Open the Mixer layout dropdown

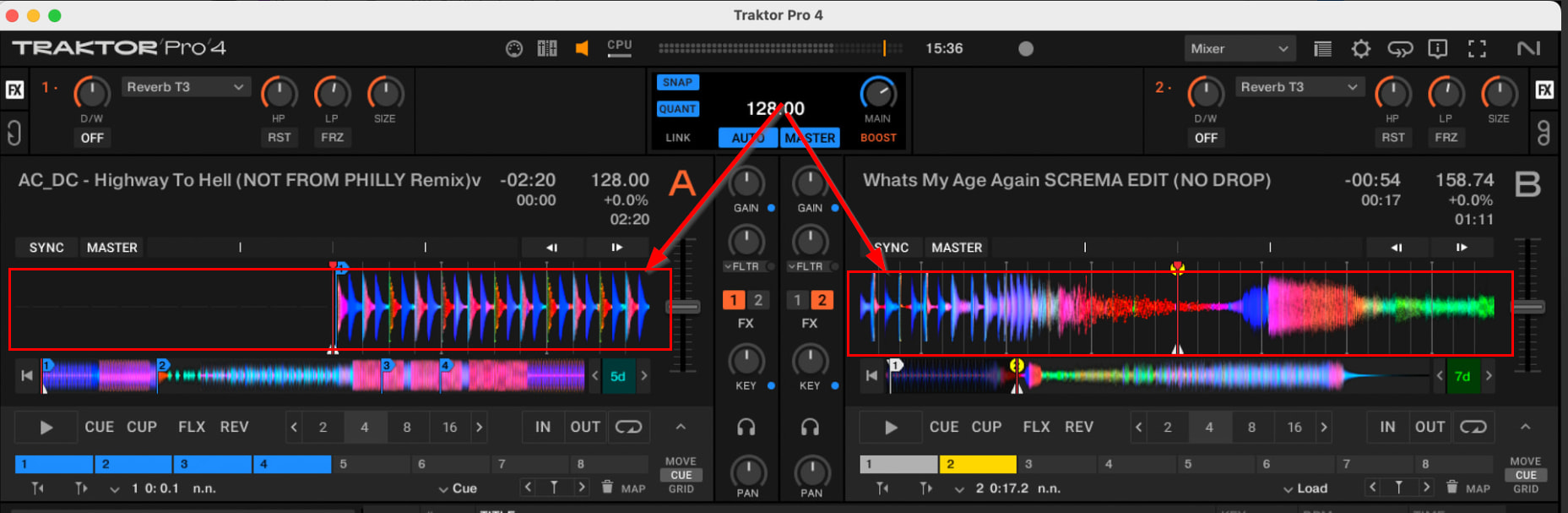(1239, 49)
